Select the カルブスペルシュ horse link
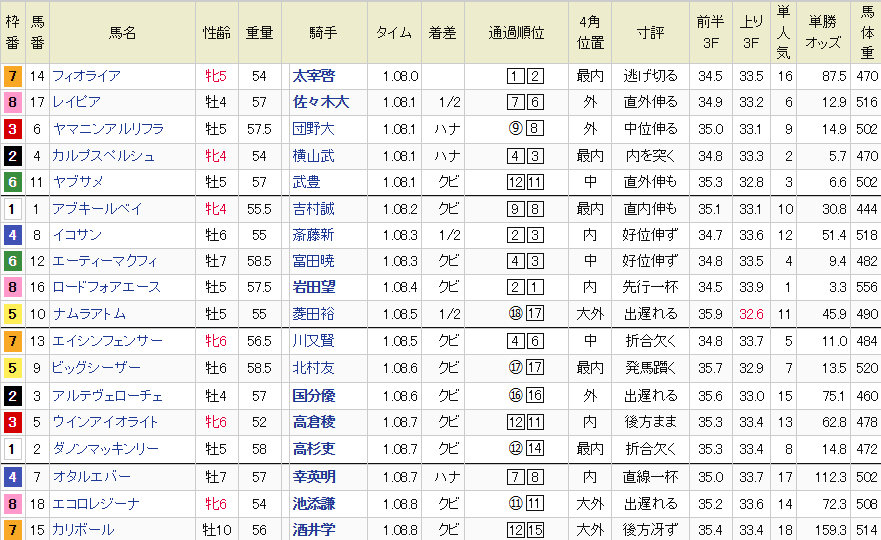The width and height of the screenshot is (881, 540). [x=104, y=155]
